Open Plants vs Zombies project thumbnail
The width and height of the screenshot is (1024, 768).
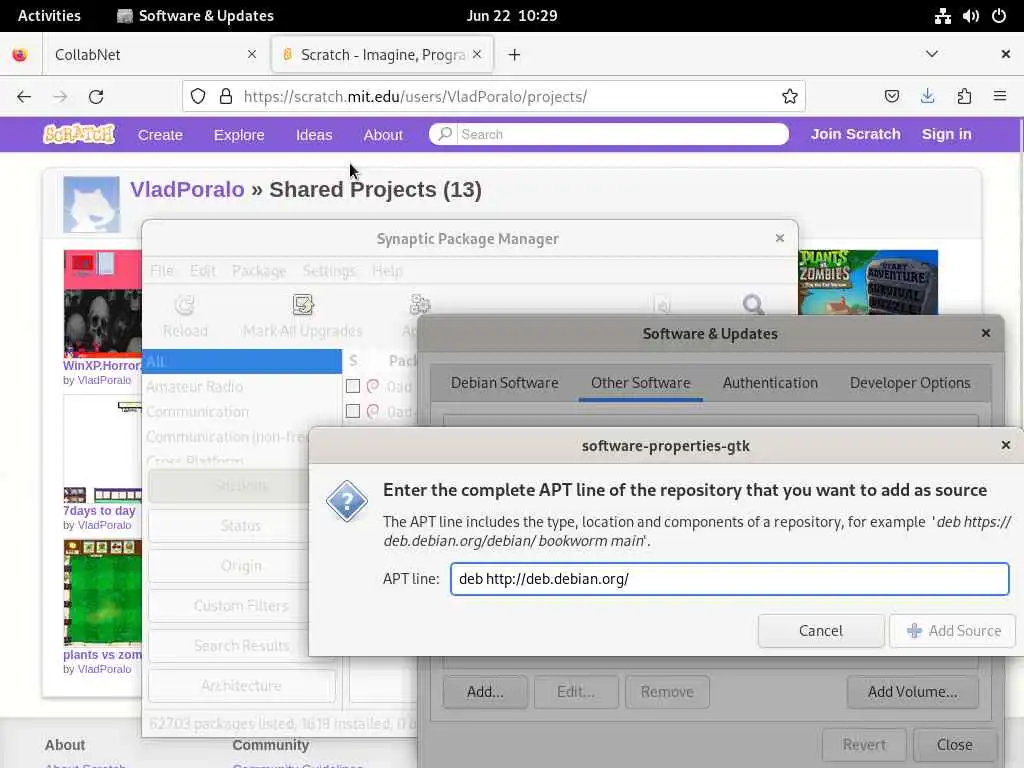pyautogui.click(x=868, y=282)
